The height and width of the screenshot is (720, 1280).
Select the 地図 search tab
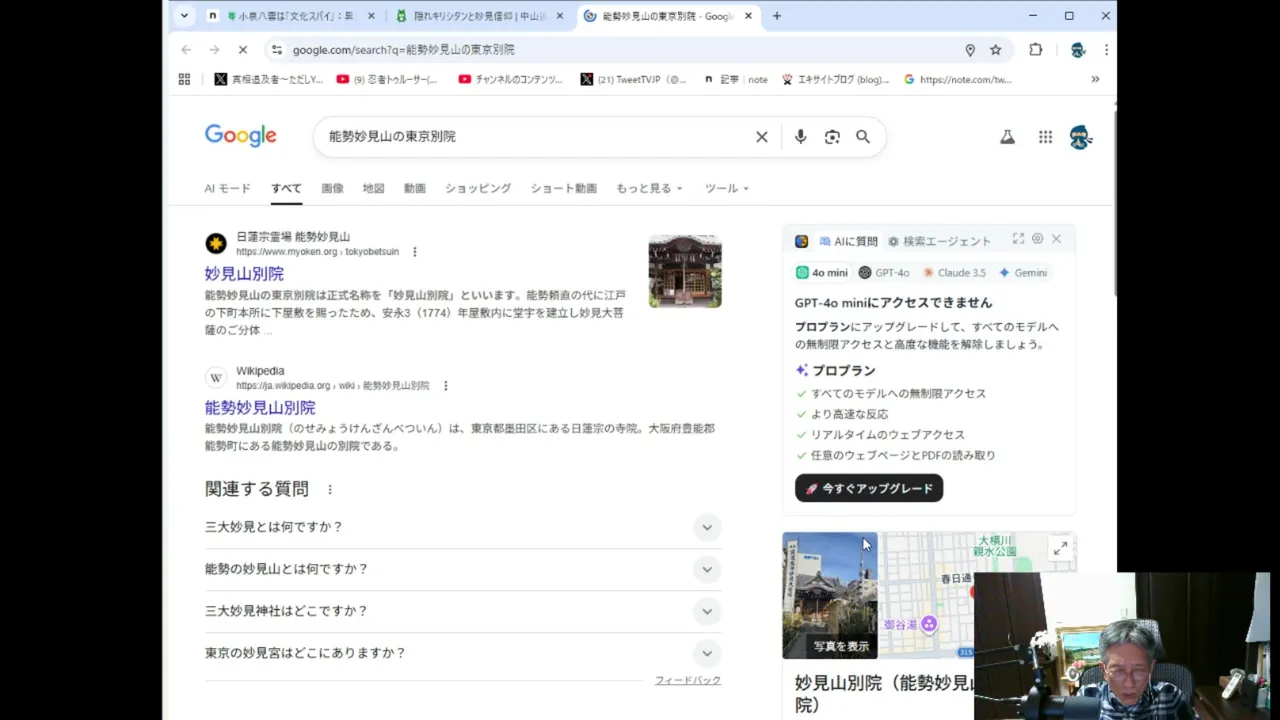[x=373, y=188]
